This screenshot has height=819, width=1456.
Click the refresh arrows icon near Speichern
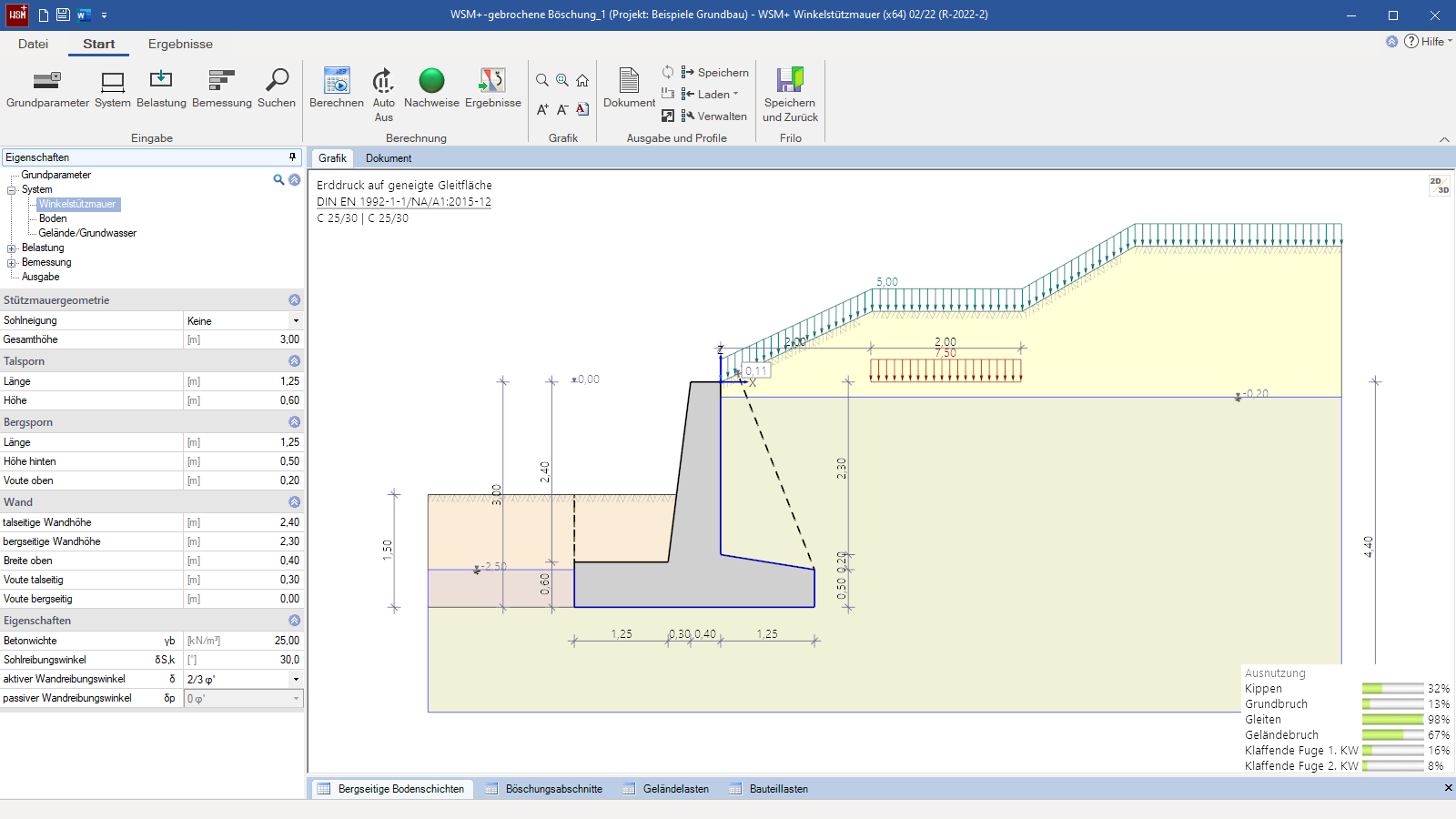(668, 72)
